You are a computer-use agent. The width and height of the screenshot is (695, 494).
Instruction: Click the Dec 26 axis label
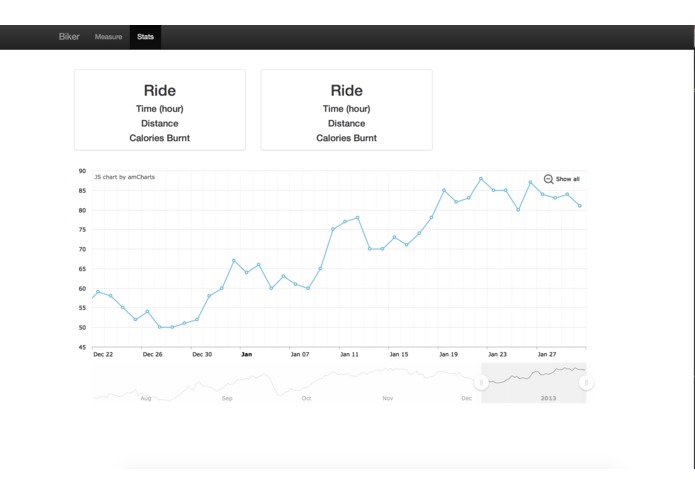tap(152, 354)
